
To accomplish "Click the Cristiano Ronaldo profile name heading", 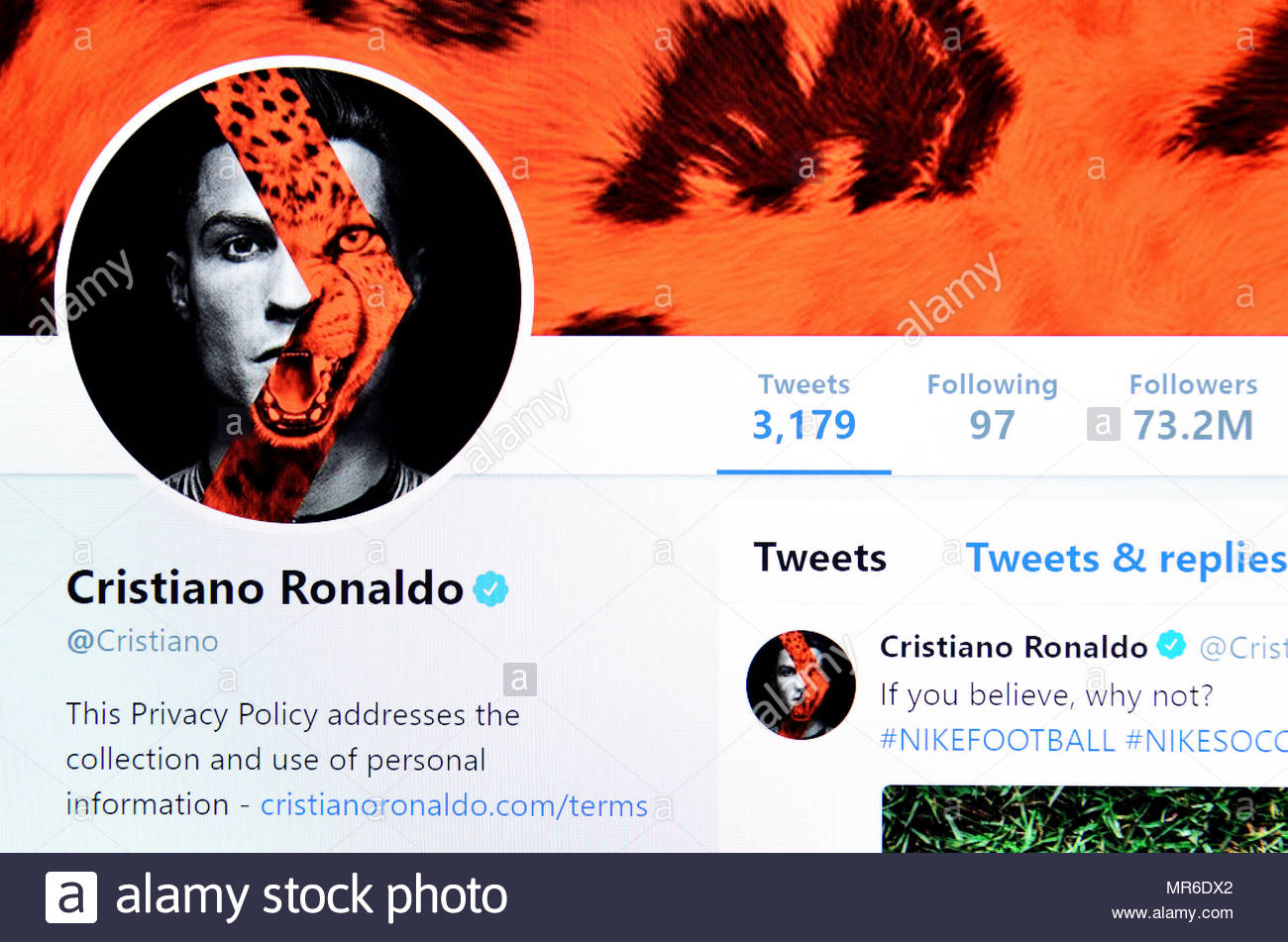I will coord(265,588).
